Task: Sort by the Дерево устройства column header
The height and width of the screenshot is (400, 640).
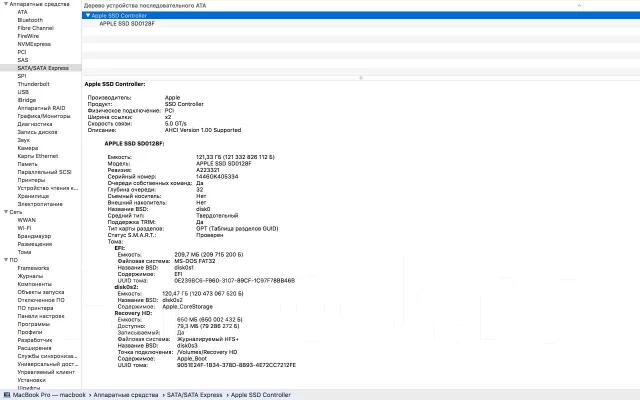Action: 333,6
